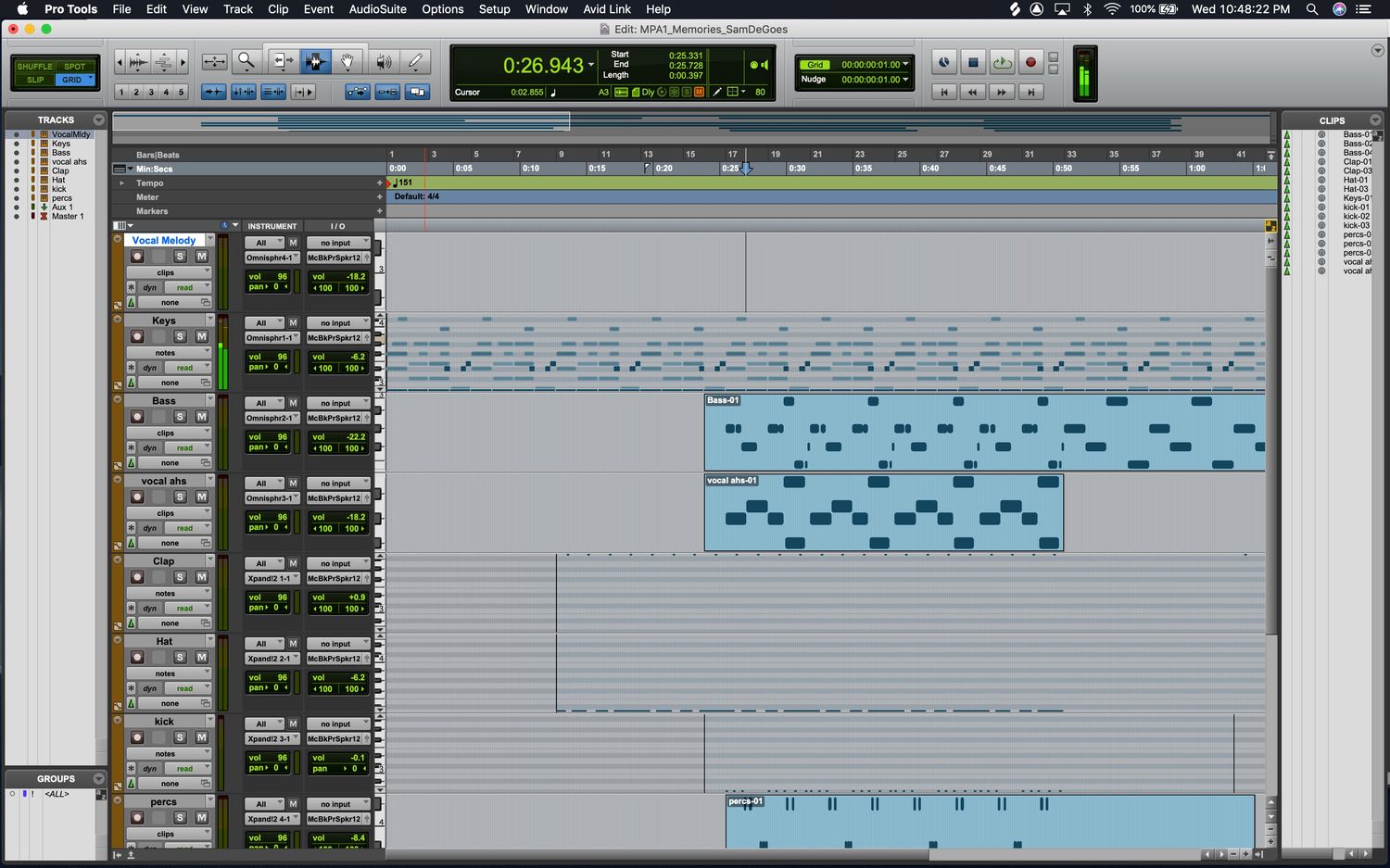The width and height of the screenshot is (1390, 868).
Task: Open the Avid Link menu
Action: (607, 9)
